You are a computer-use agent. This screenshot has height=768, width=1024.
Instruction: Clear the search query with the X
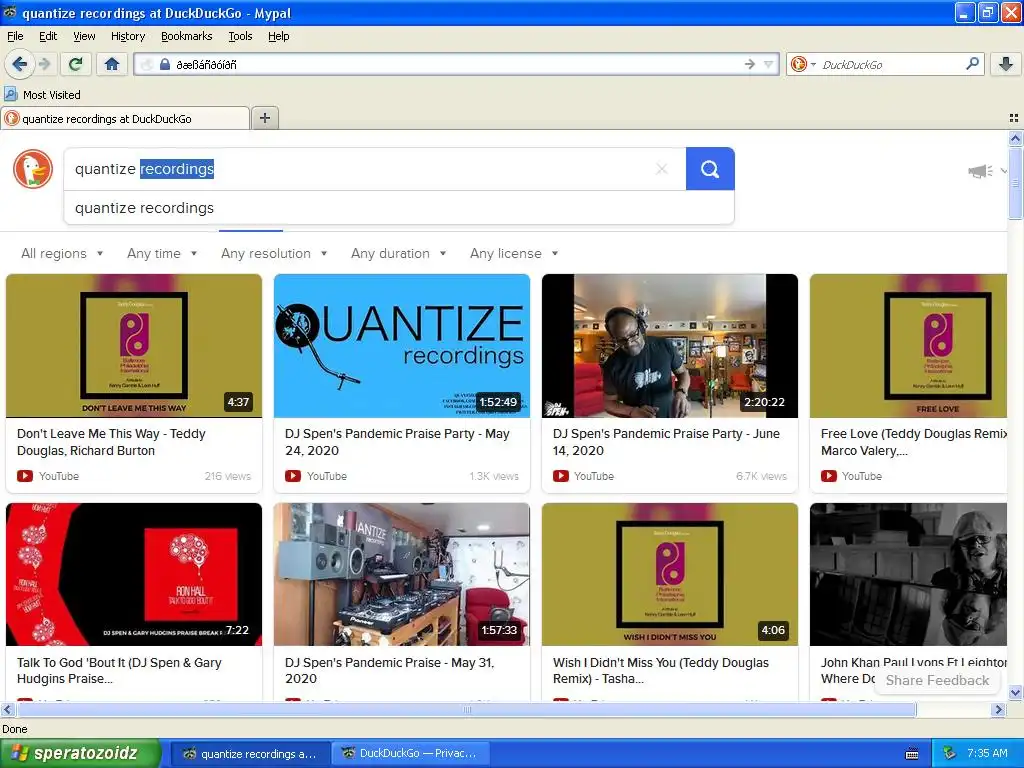(662, 169)
